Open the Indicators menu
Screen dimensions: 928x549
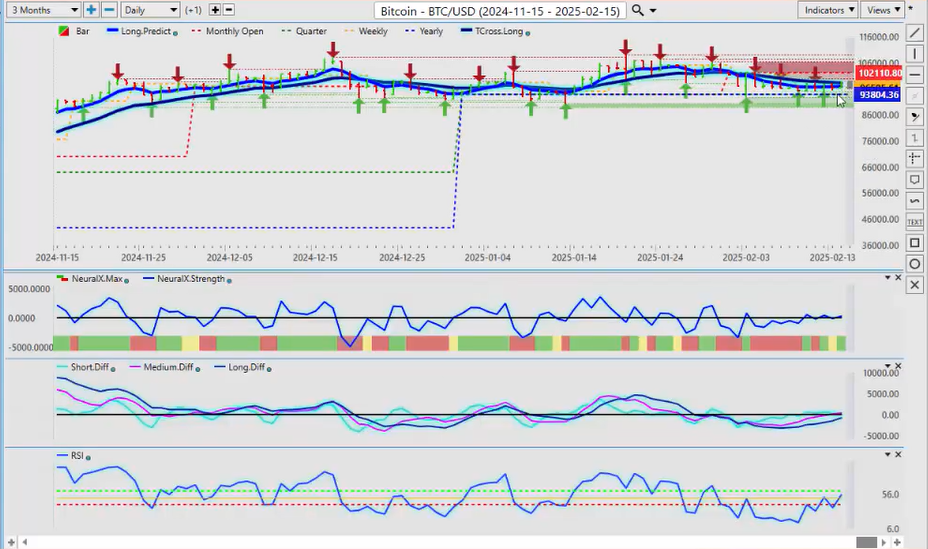[829, 10]
